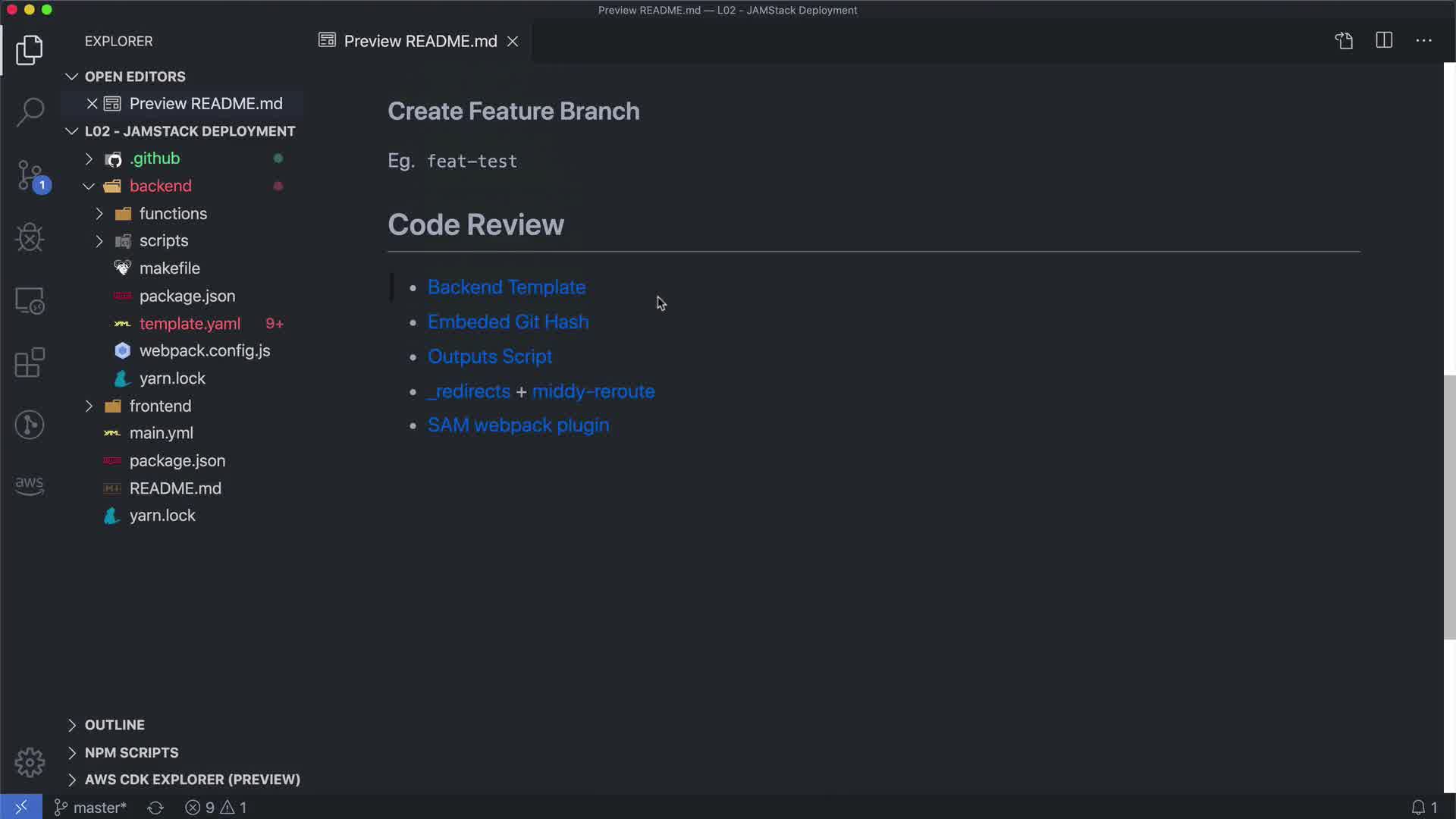Open the Search view in activity bar

[x=30, y=112]
